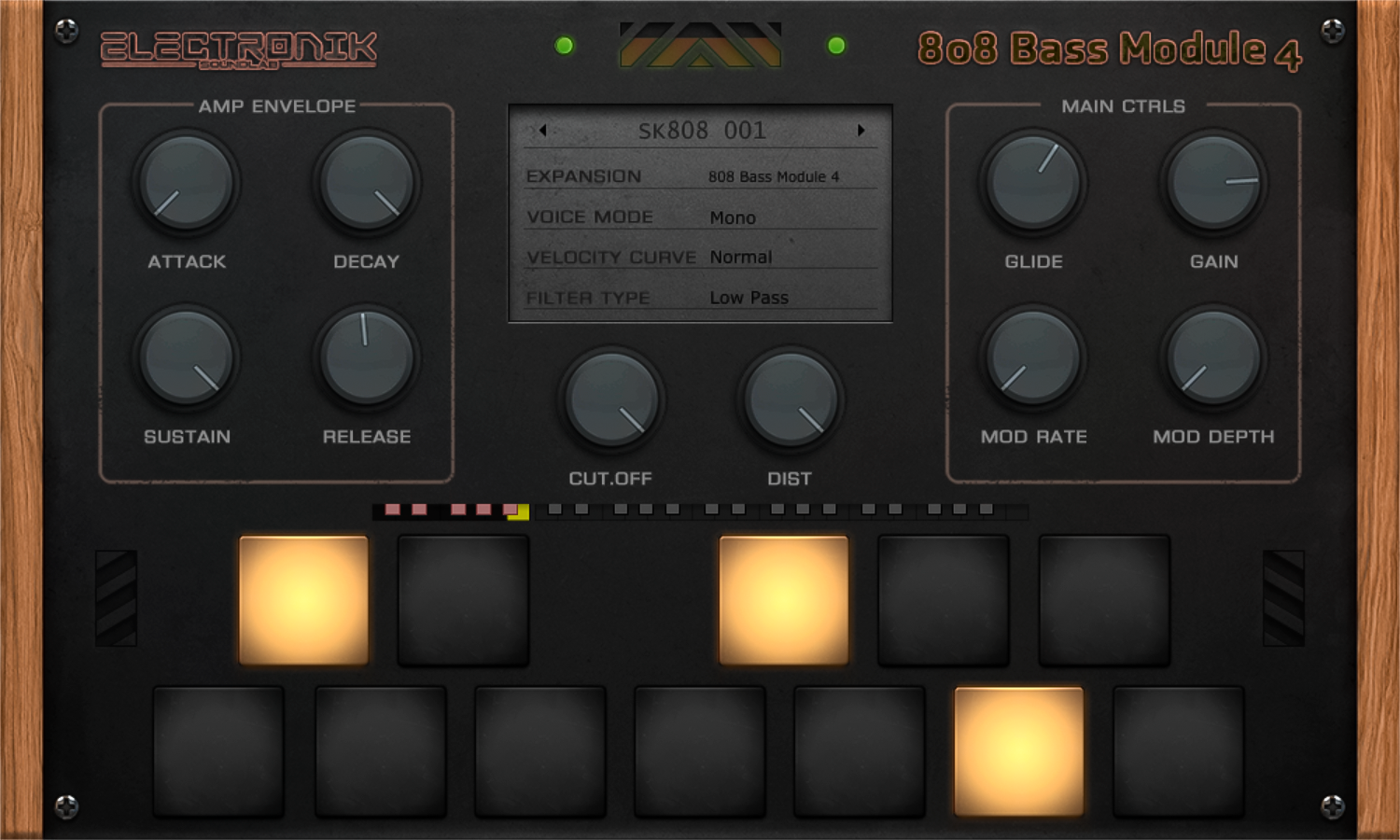Open the Expansion selector showing 808 Bass Module 4
This screenshot has height=840, width=1400.
pyautogui.click(x=774, y=176)
